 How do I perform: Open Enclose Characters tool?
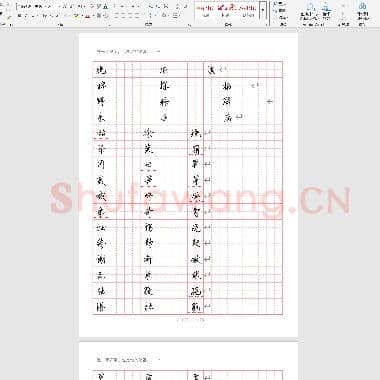coord(105,15)
